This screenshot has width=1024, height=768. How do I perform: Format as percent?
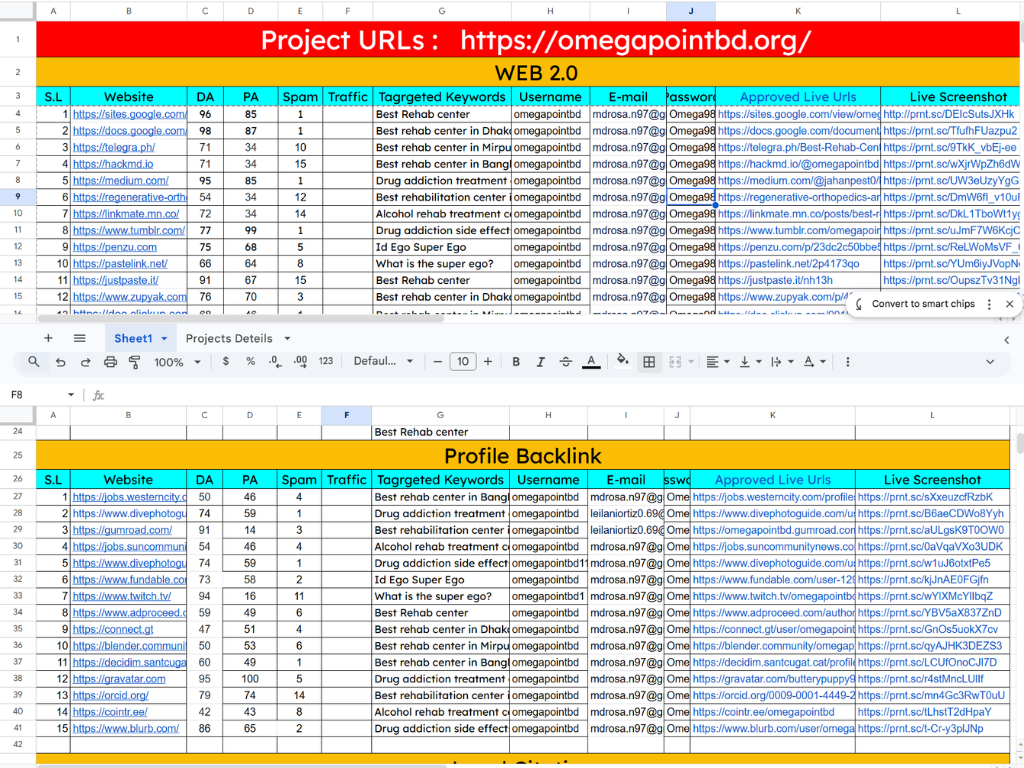(x=250, y=361)
